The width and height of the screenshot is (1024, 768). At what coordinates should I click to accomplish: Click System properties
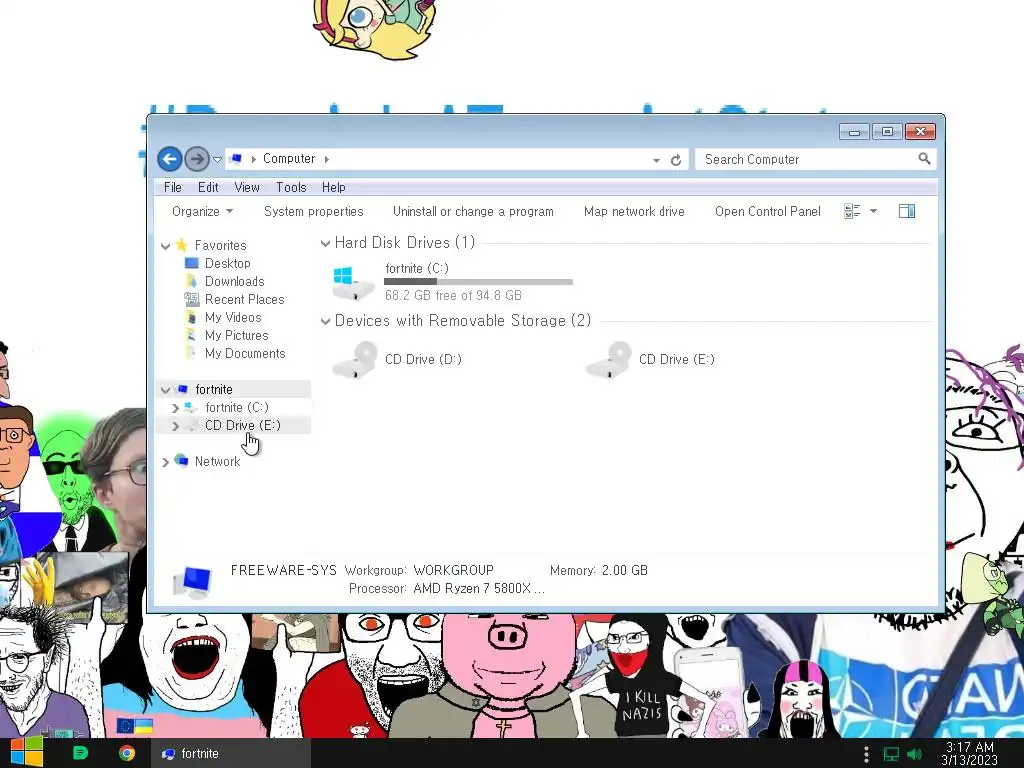coord(313,212)
